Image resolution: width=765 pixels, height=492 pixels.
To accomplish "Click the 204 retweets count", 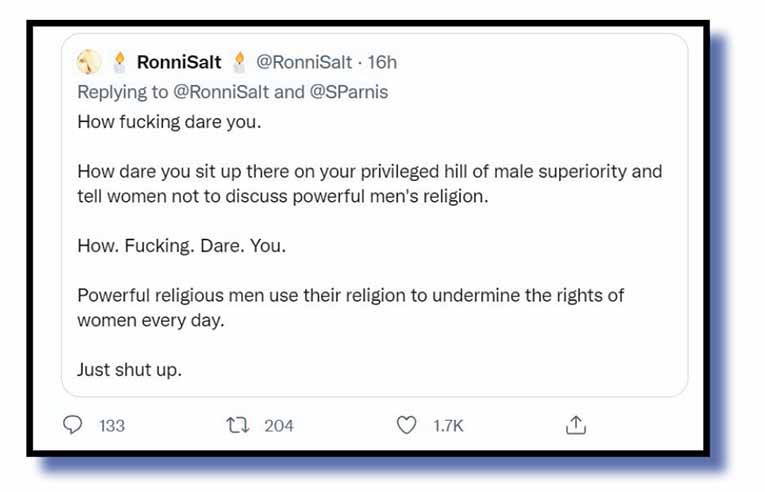I will click(279, 426).
